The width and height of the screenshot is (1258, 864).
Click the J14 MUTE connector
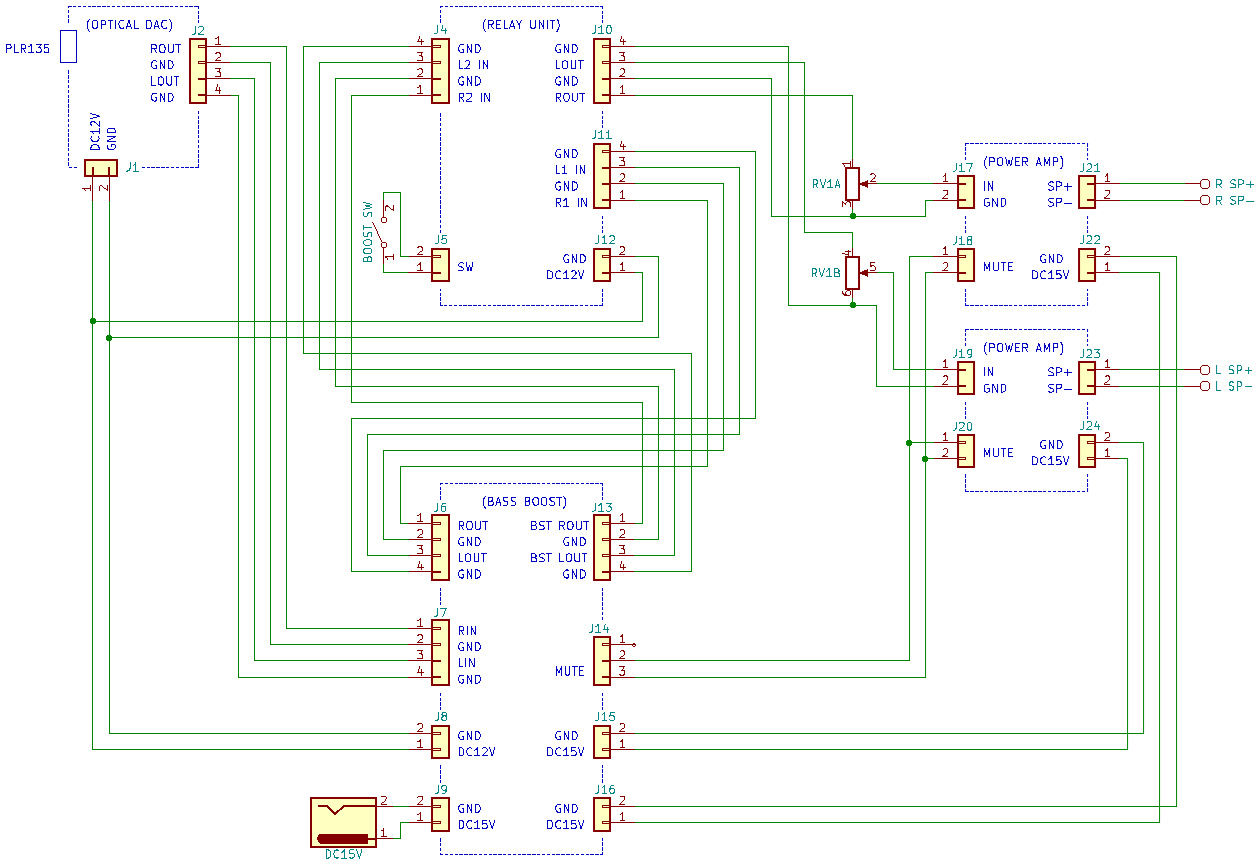point(601,661)
